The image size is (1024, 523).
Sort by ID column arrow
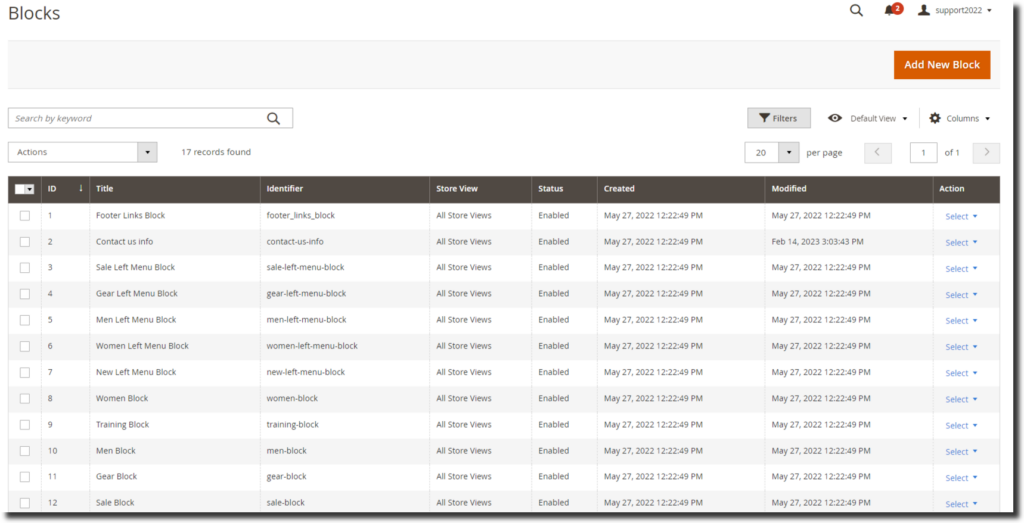click(x=80, y=188)
